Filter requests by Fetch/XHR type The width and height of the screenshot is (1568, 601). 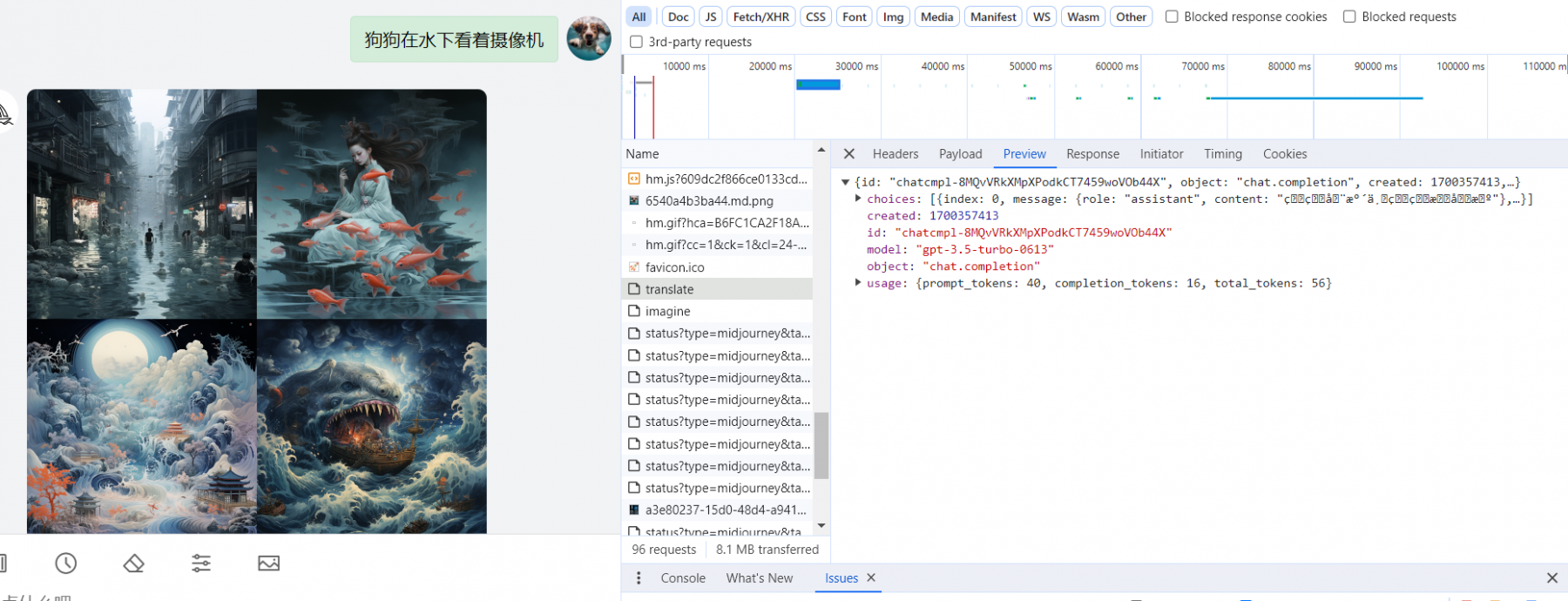761,17
